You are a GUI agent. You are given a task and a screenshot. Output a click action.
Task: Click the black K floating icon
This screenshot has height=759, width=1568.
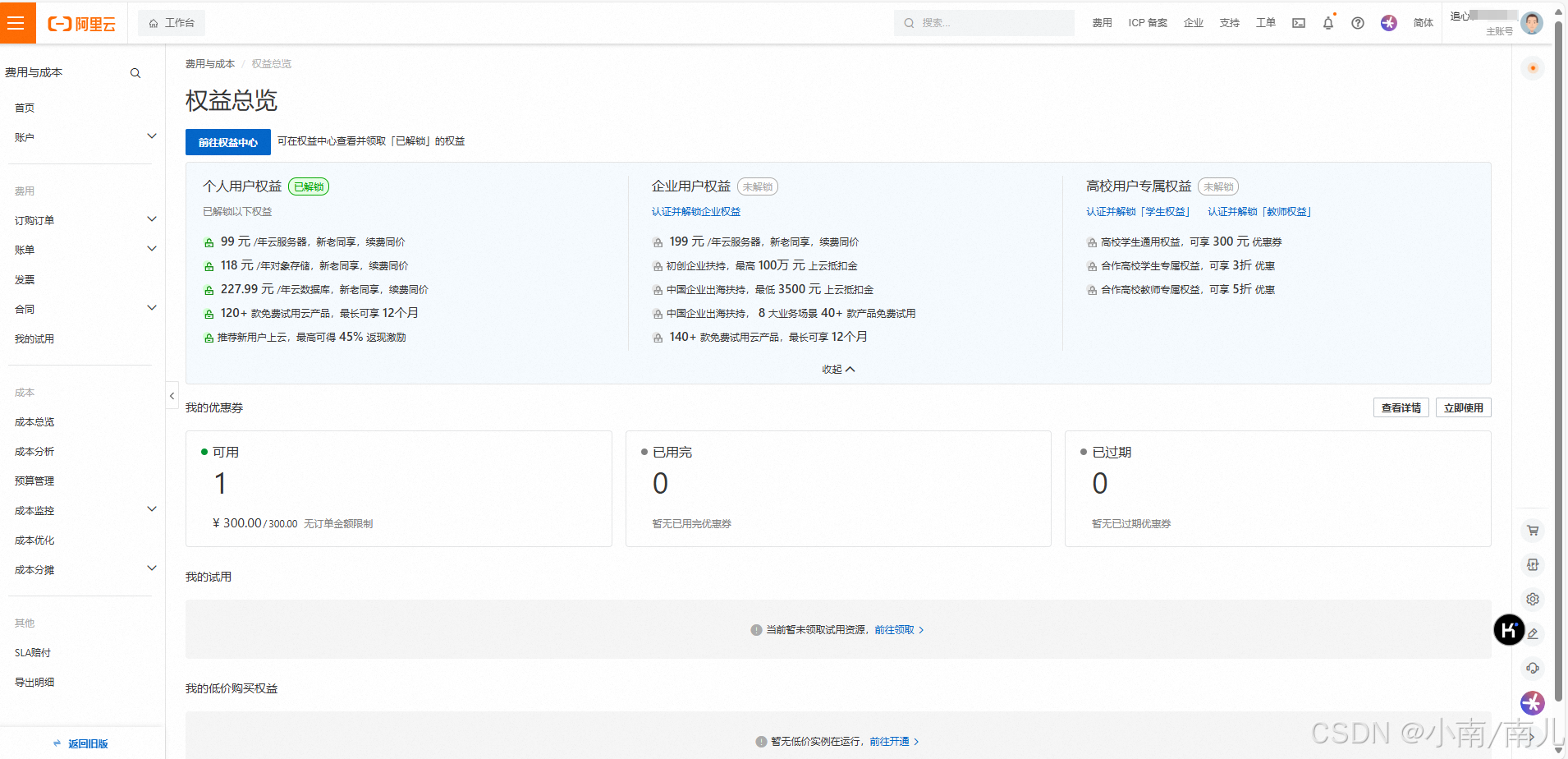1509,630
